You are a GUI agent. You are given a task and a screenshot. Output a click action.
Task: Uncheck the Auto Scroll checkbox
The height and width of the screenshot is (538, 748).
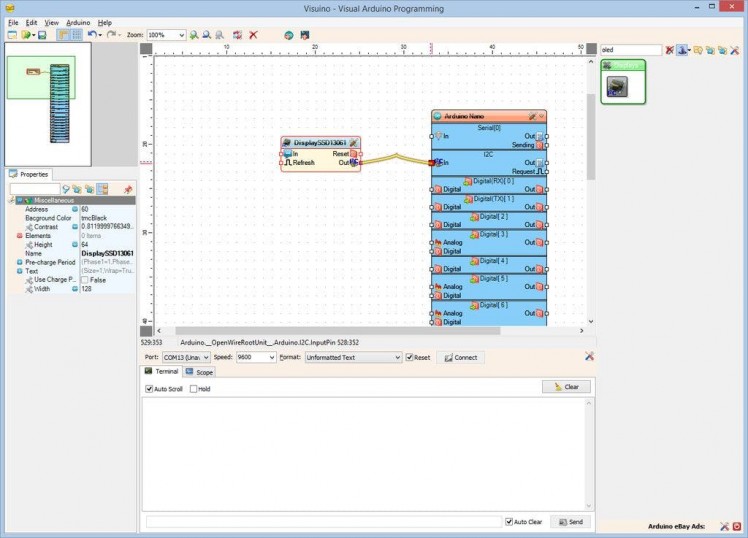tap(150, 389)
